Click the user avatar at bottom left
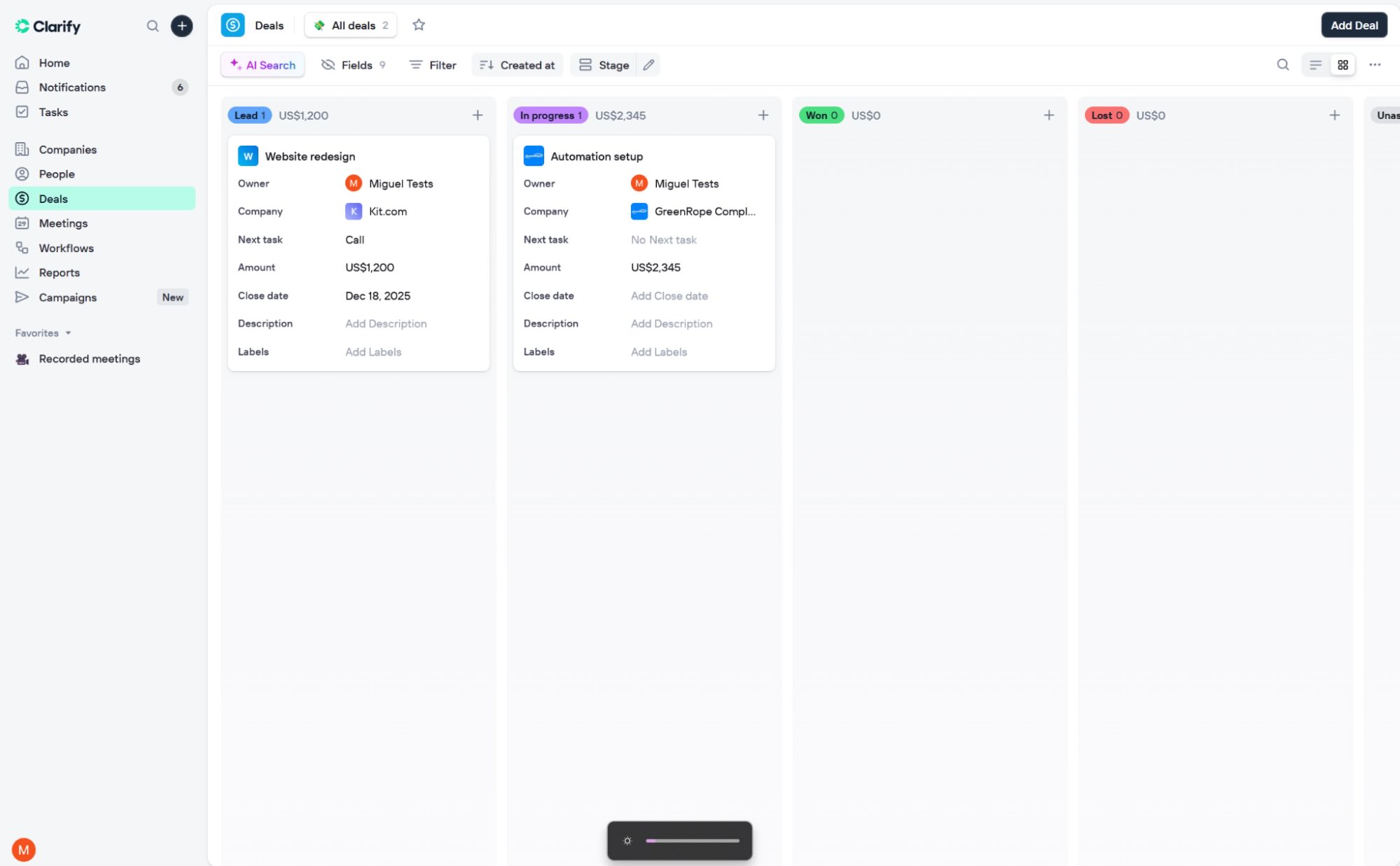Screen dimensions: 1400x866 (24, 849)
